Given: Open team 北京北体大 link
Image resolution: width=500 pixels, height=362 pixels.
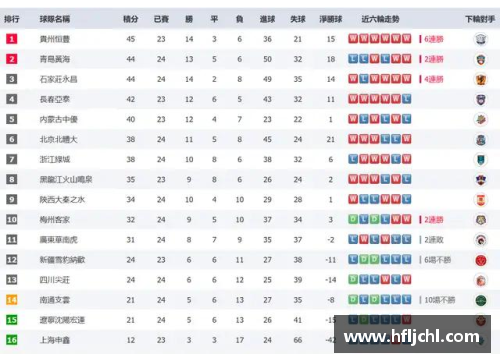Looking at the screenshot, I should [x=58, y=139].
